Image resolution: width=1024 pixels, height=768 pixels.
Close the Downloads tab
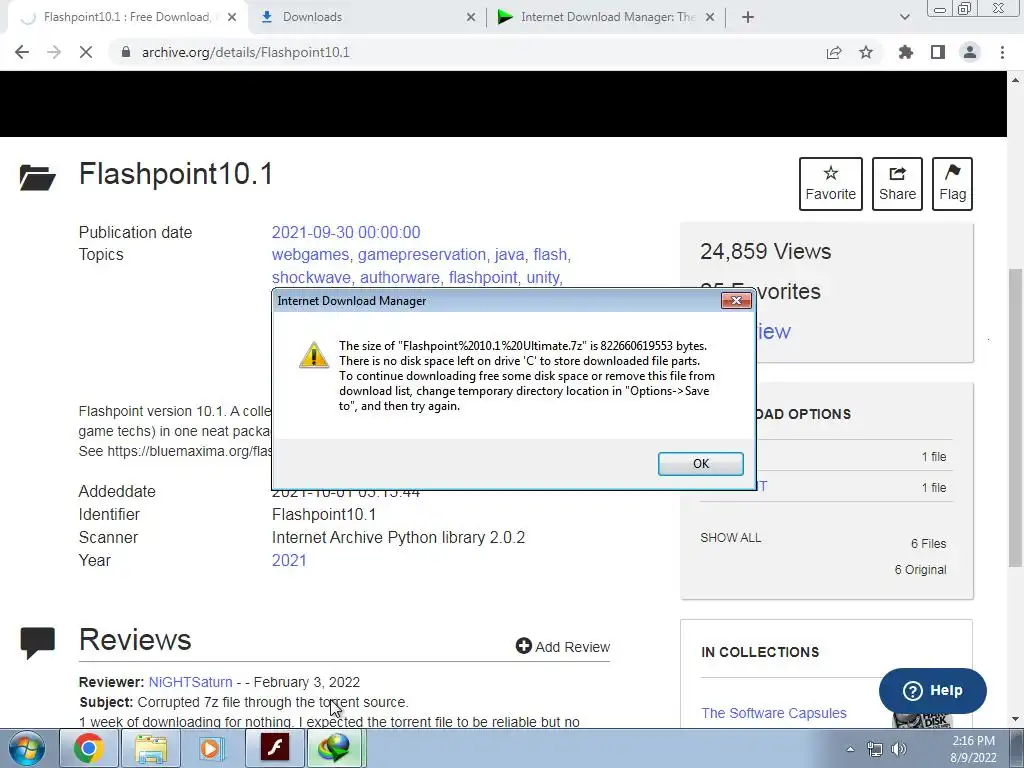pos(471,17)
